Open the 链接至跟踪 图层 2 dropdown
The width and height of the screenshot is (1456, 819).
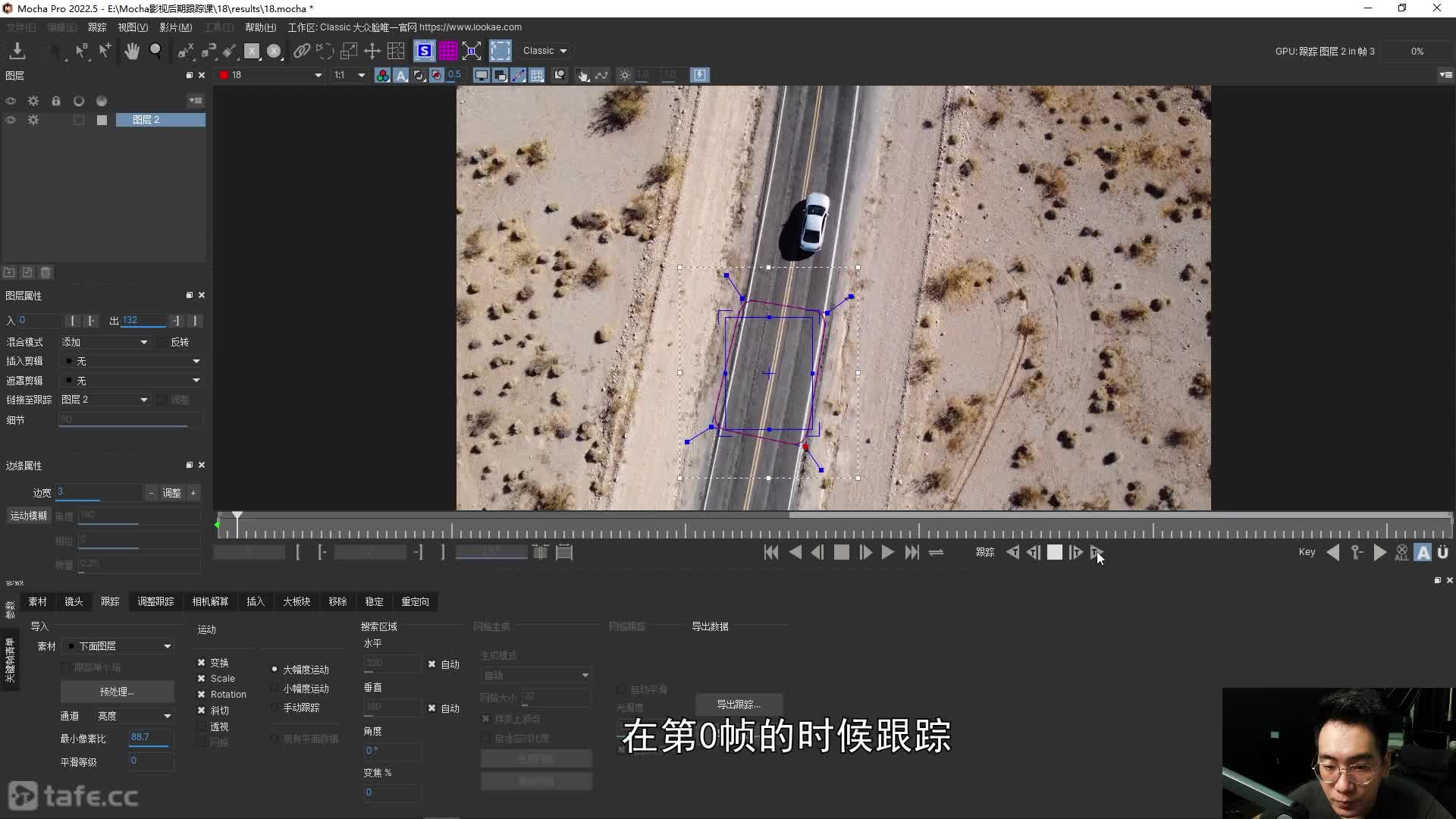(x=105, y=400)
